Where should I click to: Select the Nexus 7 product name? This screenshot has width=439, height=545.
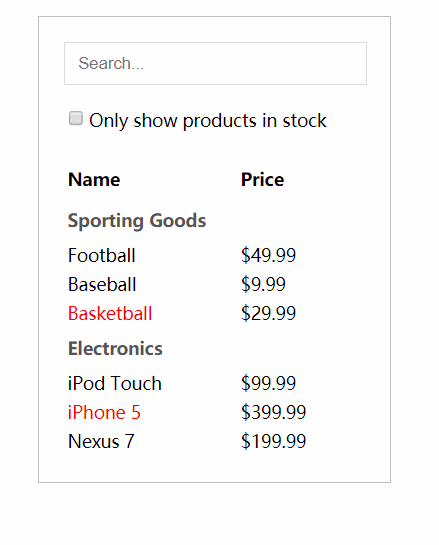pyautogui.click(x=101, y=441)
